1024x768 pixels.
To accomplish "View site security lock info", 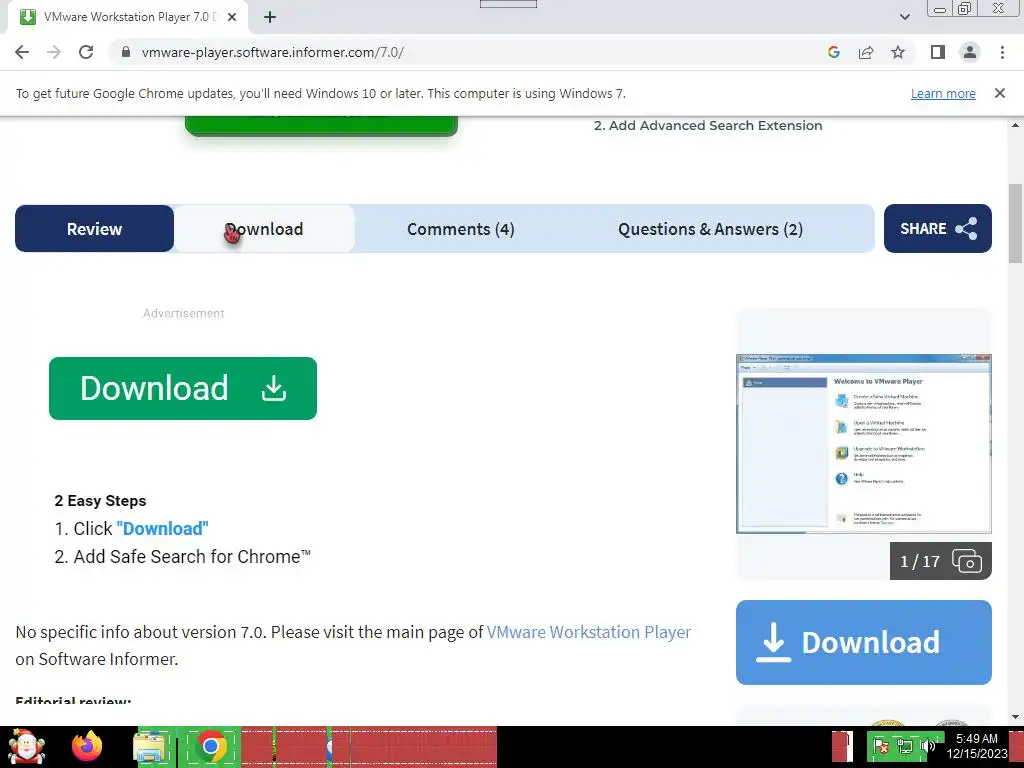I will tap(126, 52).
